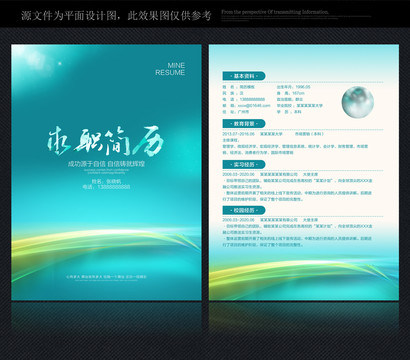Click the small footer motto on cover page
410x360 pixels.
106,277
